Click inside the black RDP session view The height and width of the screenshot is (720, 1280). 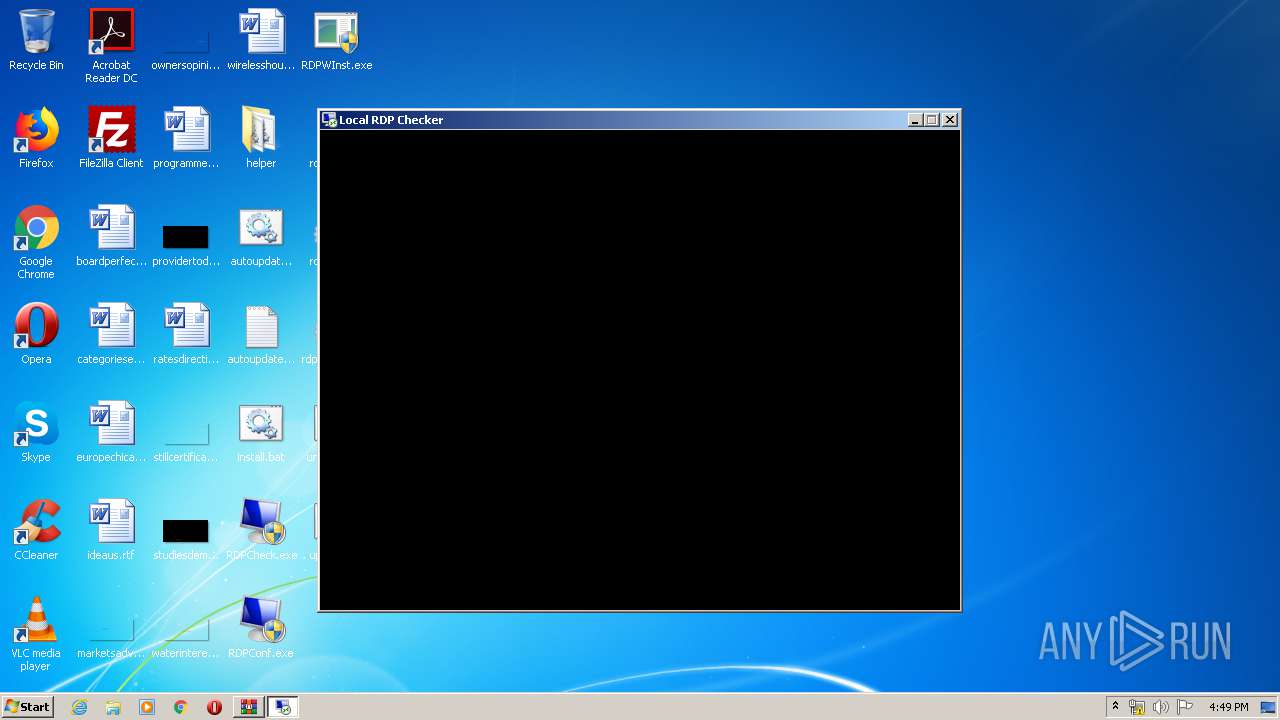coord(640,369)
